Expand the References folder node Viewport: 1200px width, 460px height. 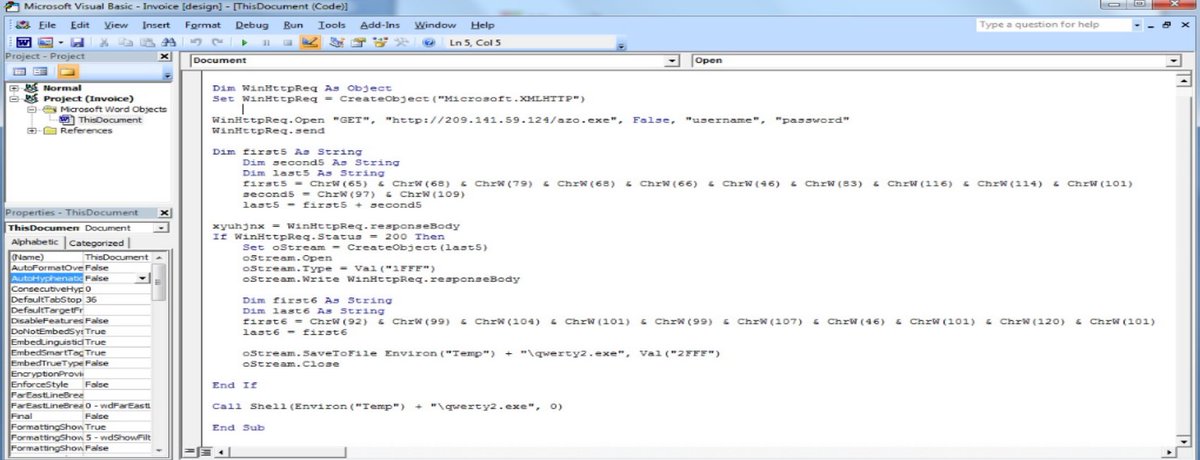pos(32,130)
